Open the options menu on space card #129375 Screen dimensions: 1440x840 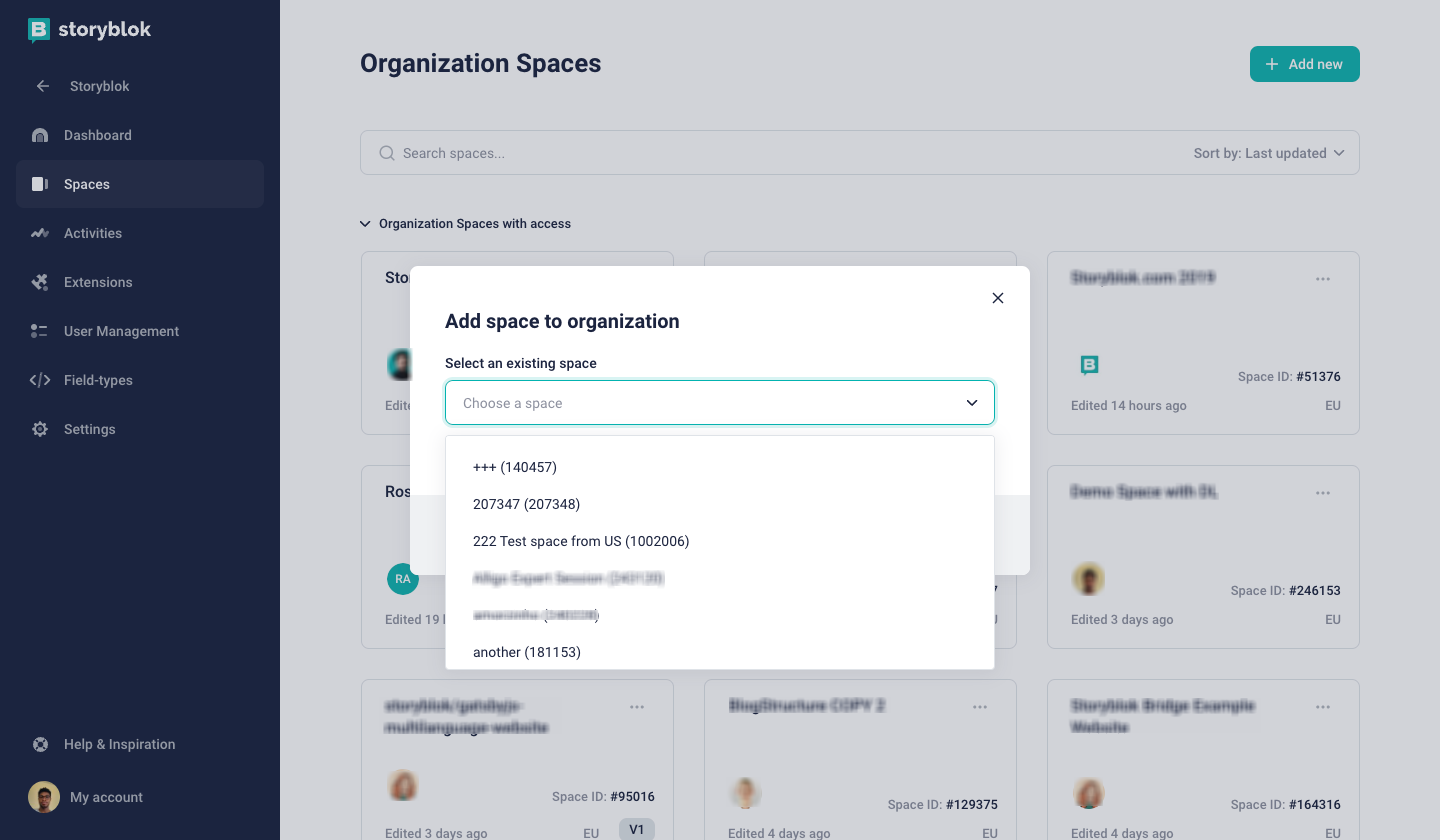coord(980,707)
